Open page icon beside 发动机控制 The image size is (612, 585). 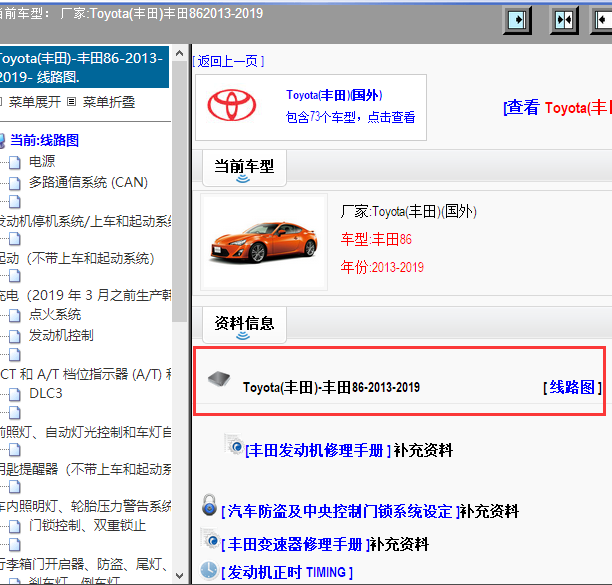coord(15,336)
